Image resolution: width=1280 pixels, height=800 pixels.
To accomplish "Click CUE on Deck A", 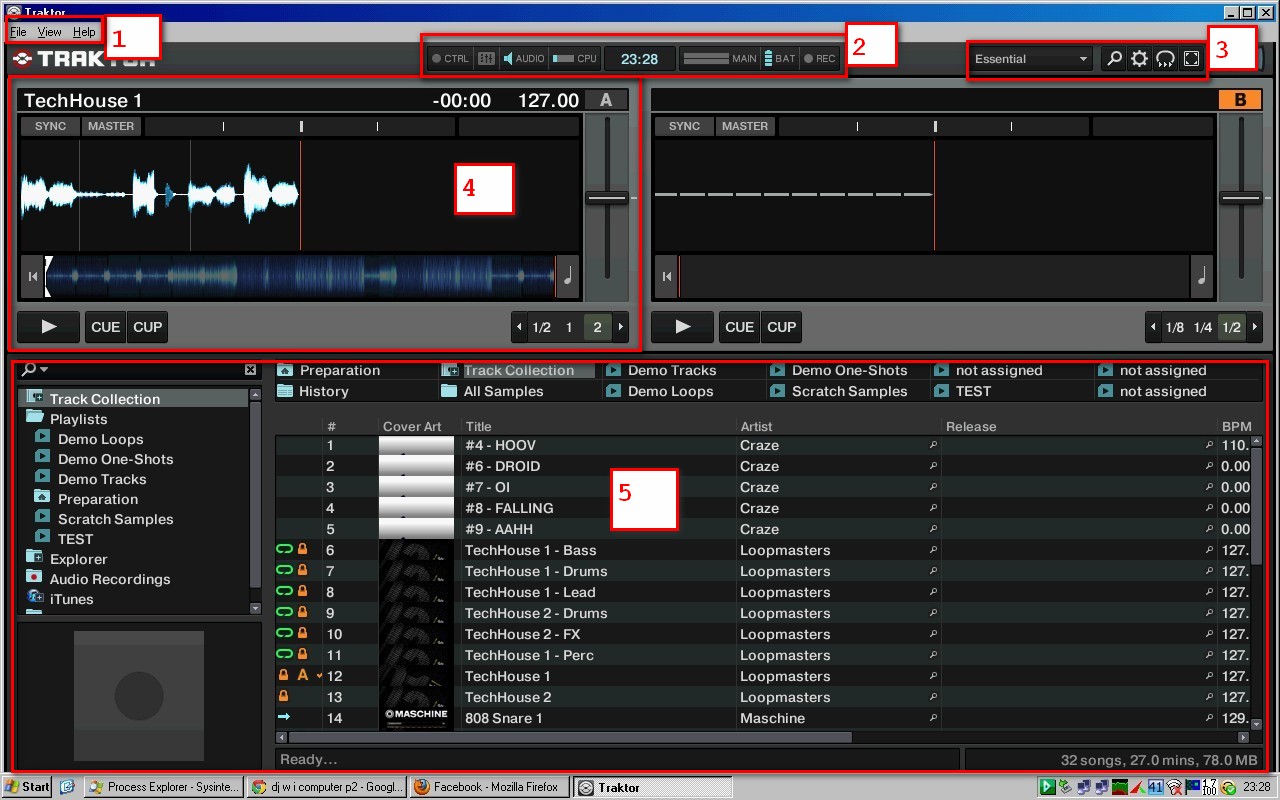I will tap(106, 327).
